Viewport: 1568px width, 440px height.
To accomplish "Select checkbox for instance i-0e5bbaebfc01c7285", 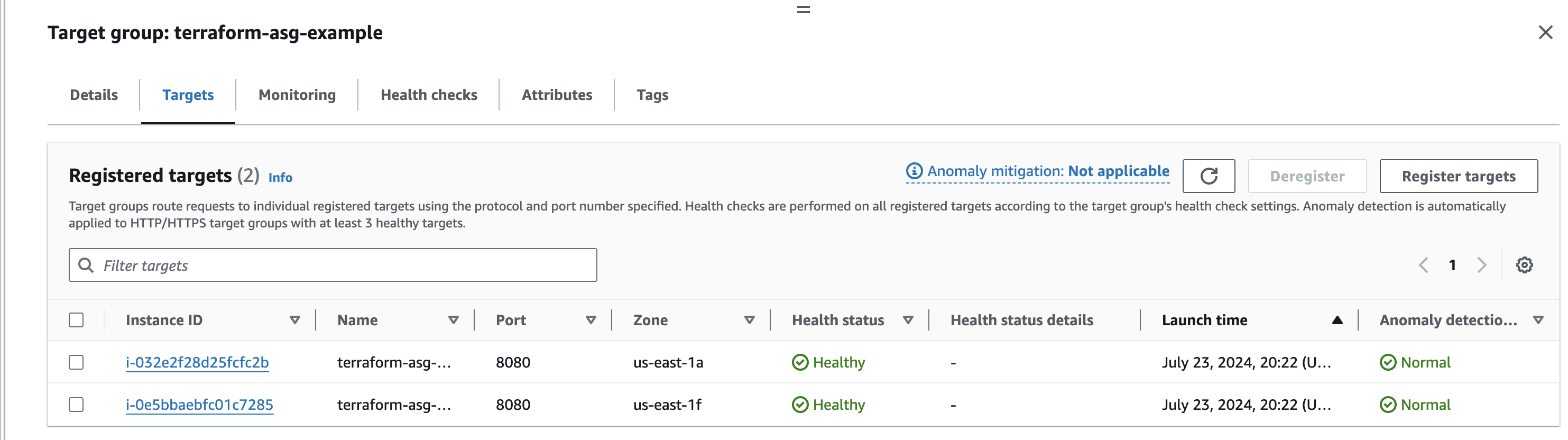I will pos(76,405).
